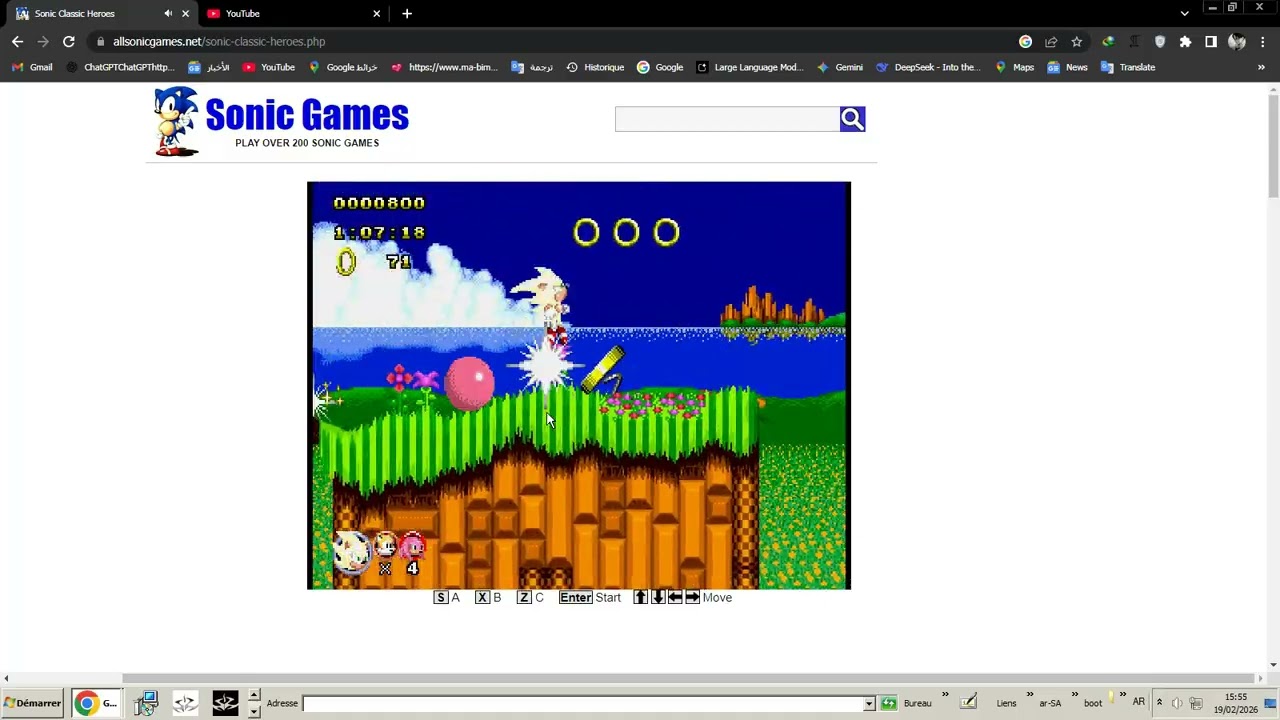The height and width of the screenshot is (720, 1280).
Task: Expand the Bureau toolbar chevron
Action: click(945, 695)
